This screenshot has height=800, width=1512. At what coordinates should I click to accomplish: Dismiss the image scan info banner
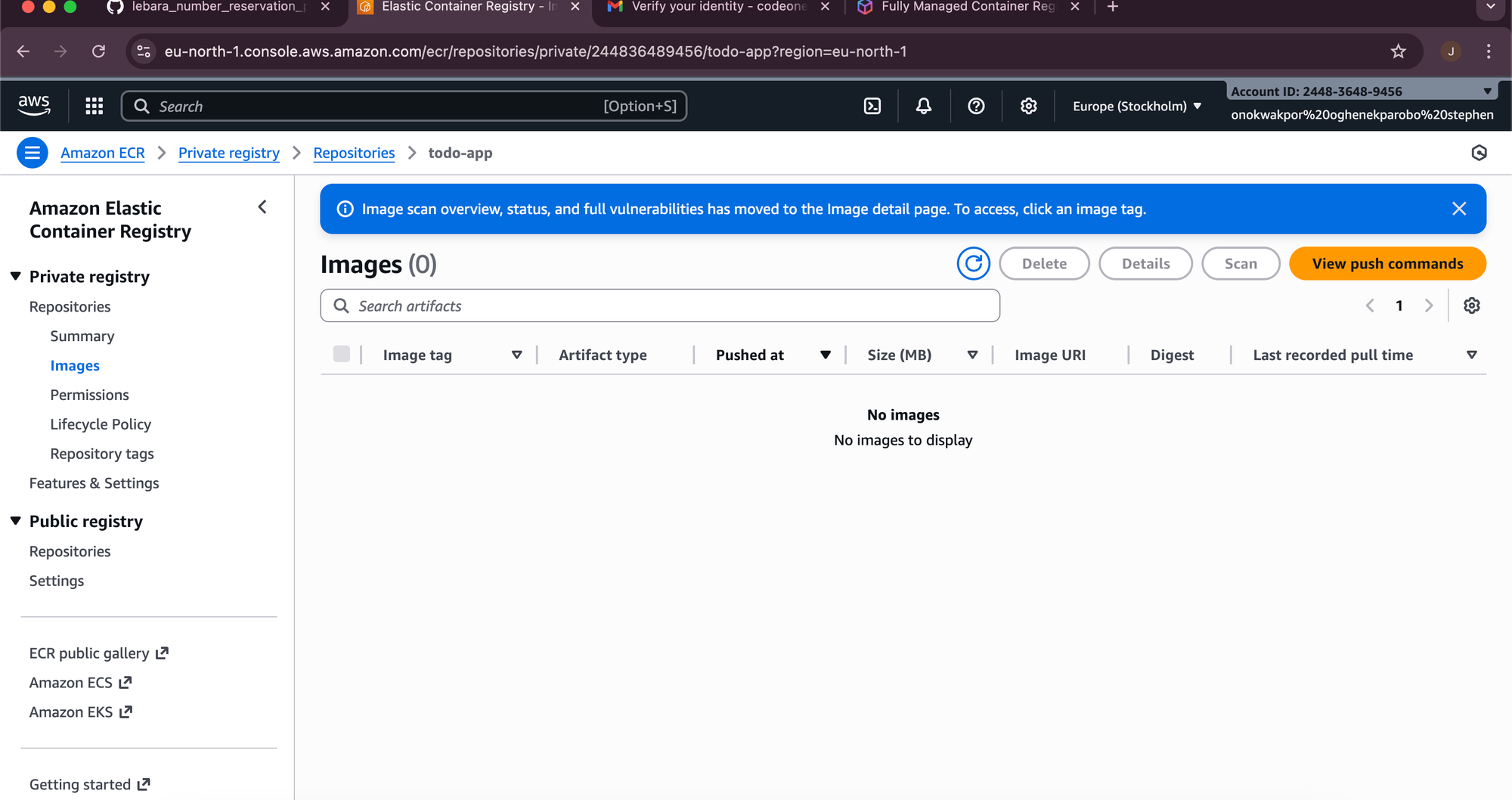coord(1458,209)
